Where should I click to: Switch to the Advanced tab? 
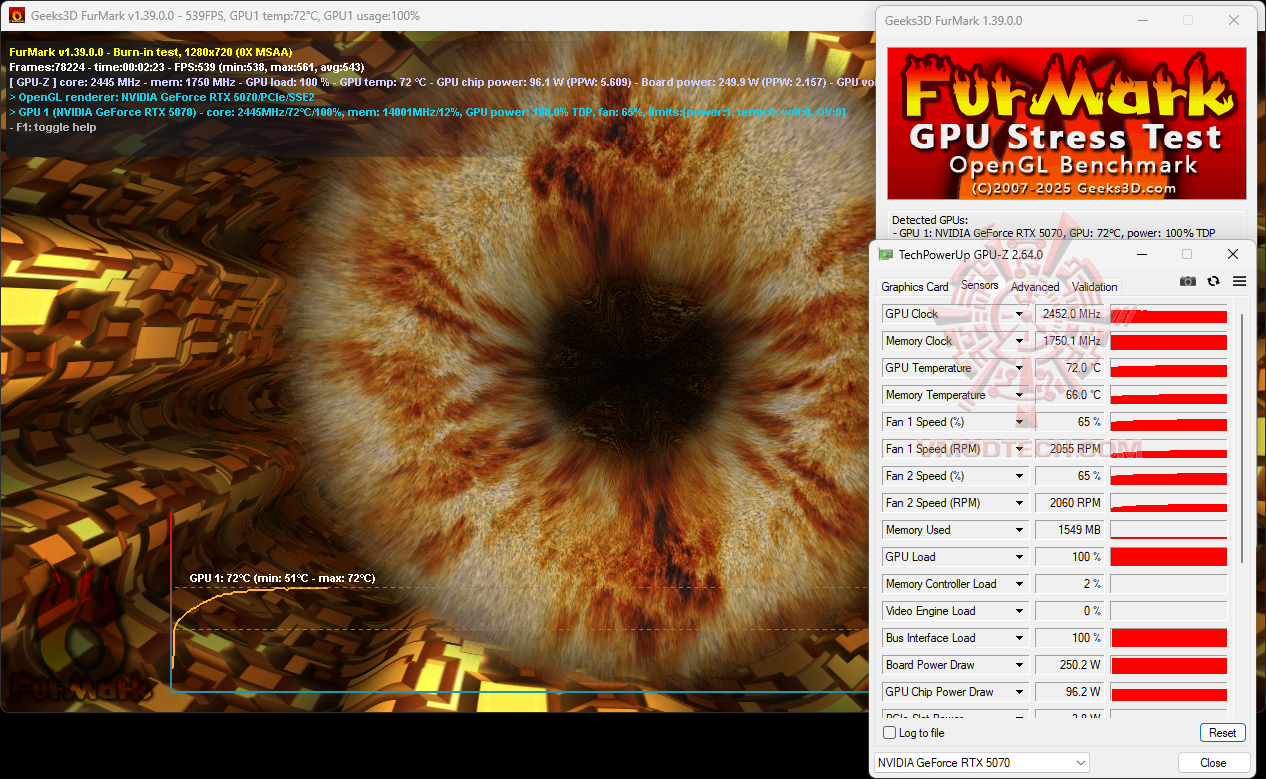tap(1035, 287)
